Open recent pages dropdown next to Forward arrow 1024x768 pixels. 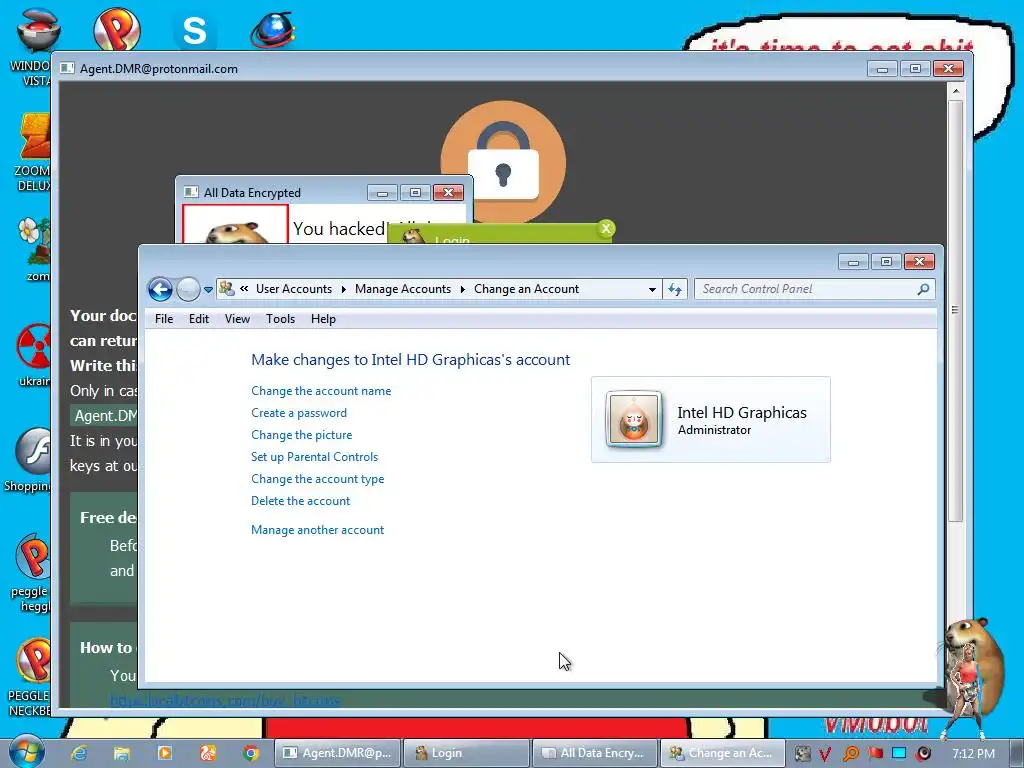point(208,289)
